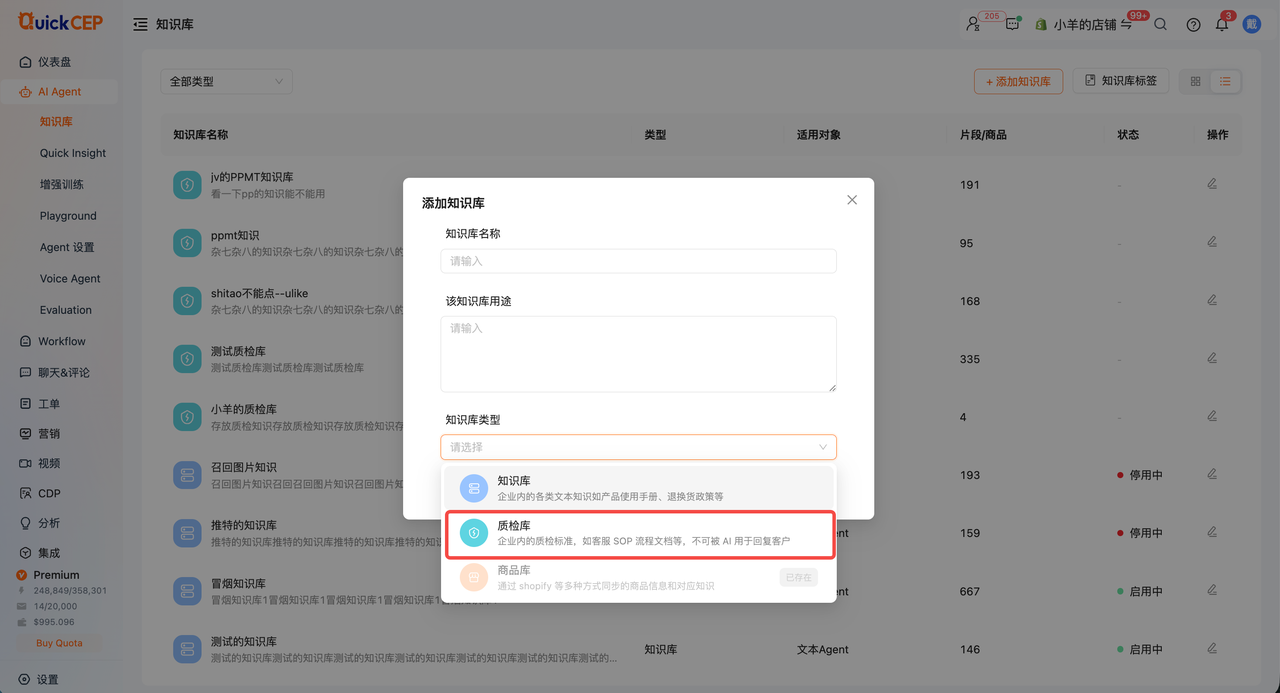Open Playground sidebar item
The image size is (1280, 693).
pyautogui.click(x=68, y=216)
